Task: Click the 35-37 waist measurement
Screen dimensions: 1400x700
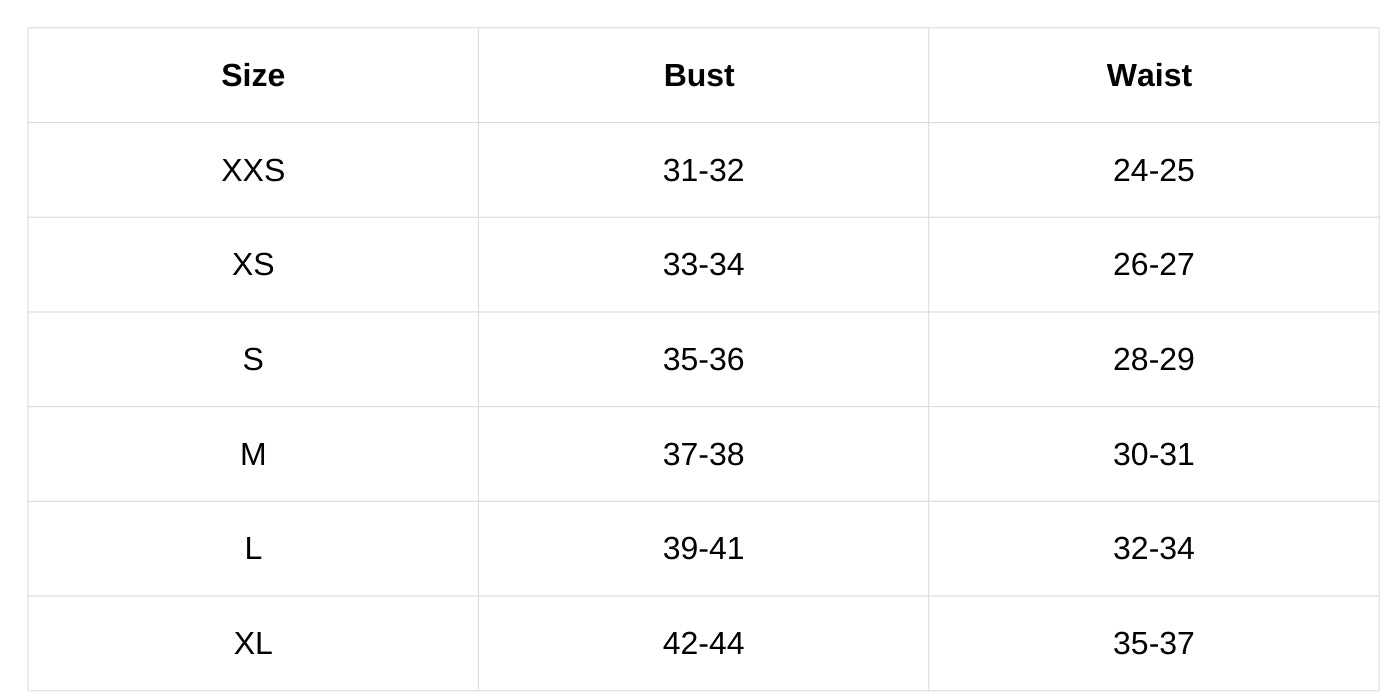Action: (1153, 643)
